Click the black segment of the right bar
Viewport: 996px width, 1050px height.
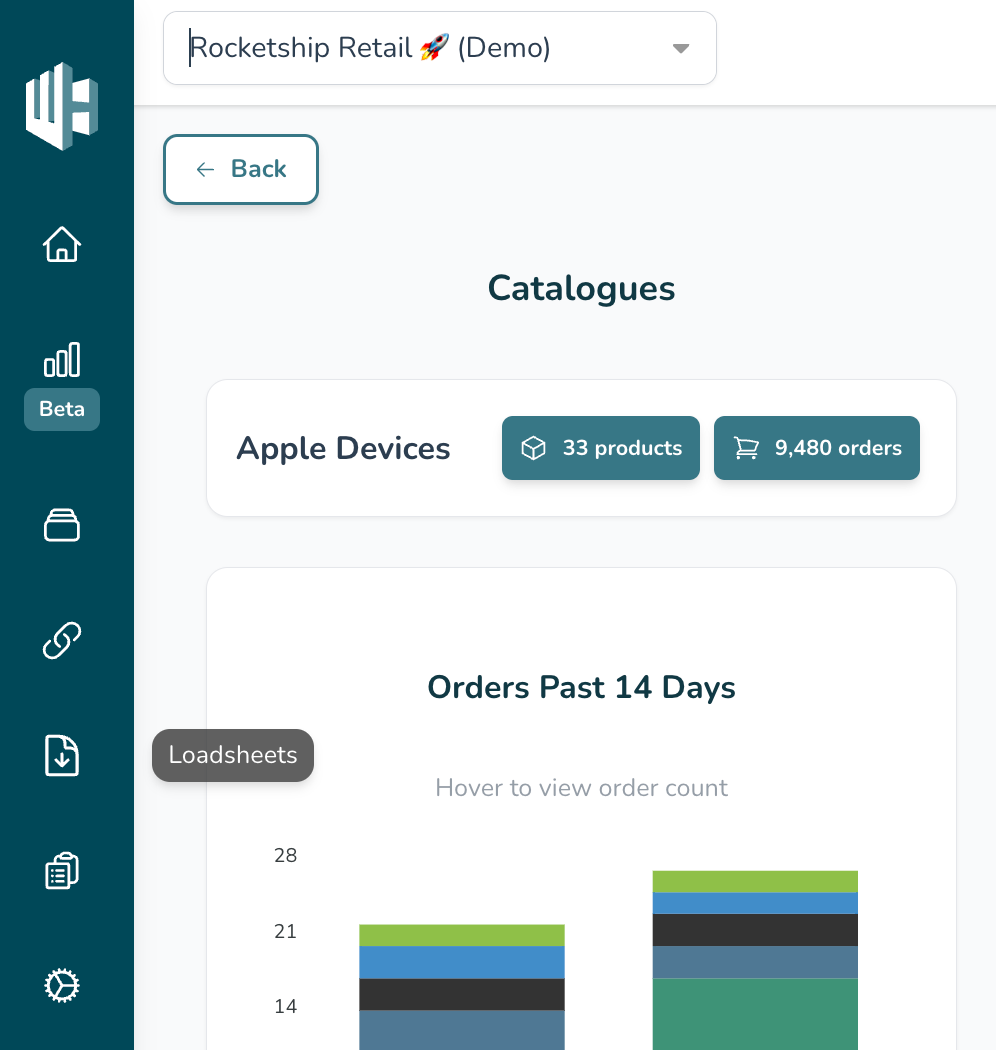(755, 930)
